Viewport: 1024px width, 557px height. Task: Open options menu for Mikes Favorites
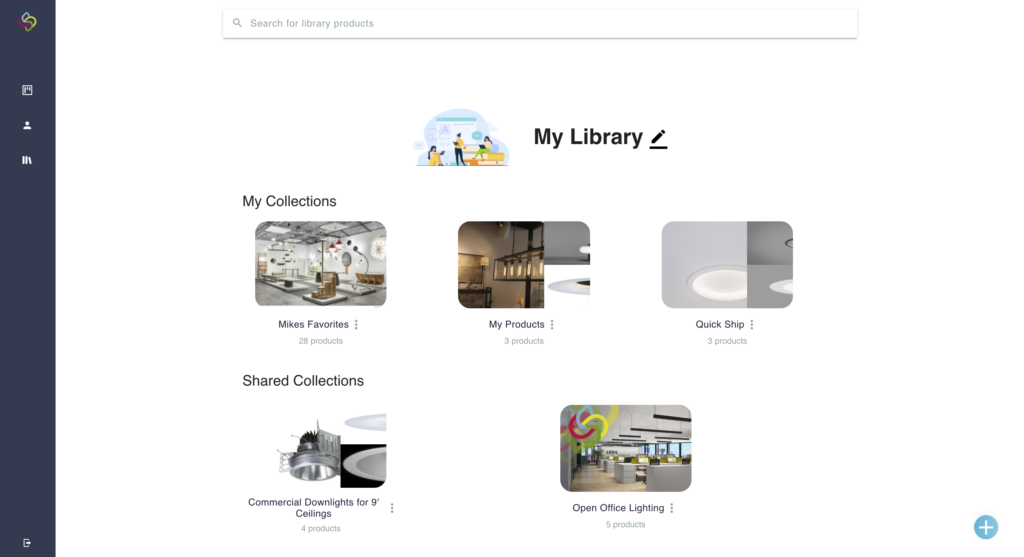pyautogui.click(x=356, y=325)
